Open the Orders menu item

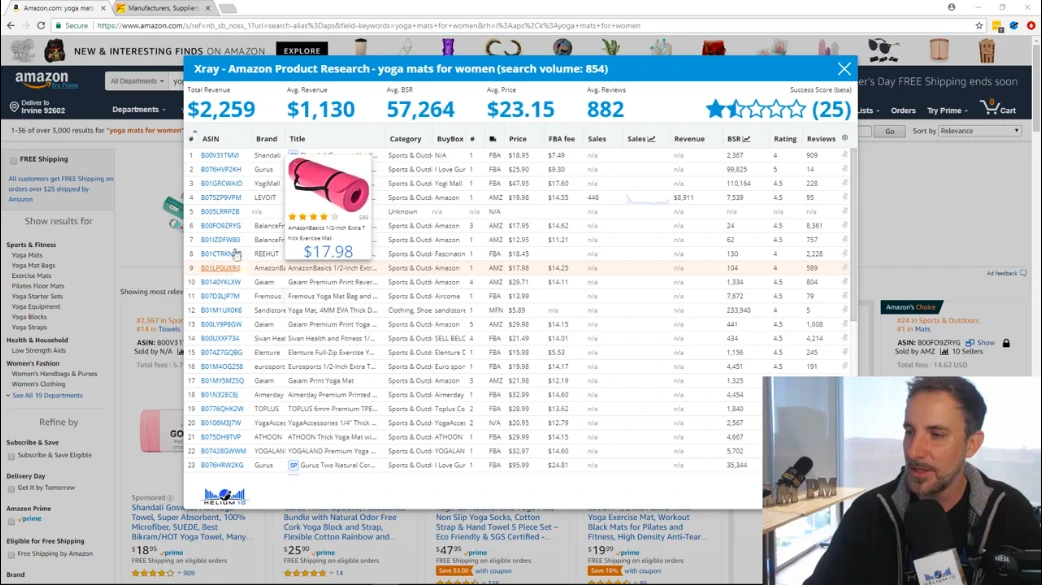click(x=902, y=111)
